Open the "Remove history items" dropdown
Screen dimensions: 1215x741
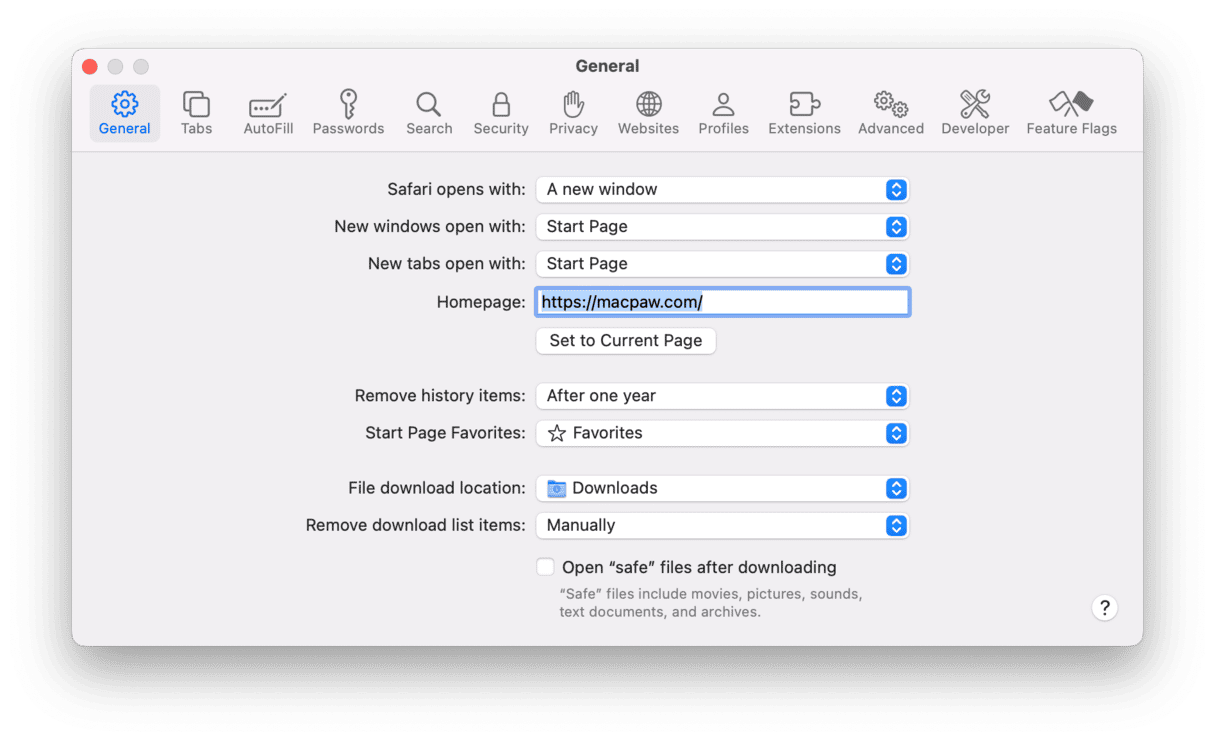coord(722,396)
